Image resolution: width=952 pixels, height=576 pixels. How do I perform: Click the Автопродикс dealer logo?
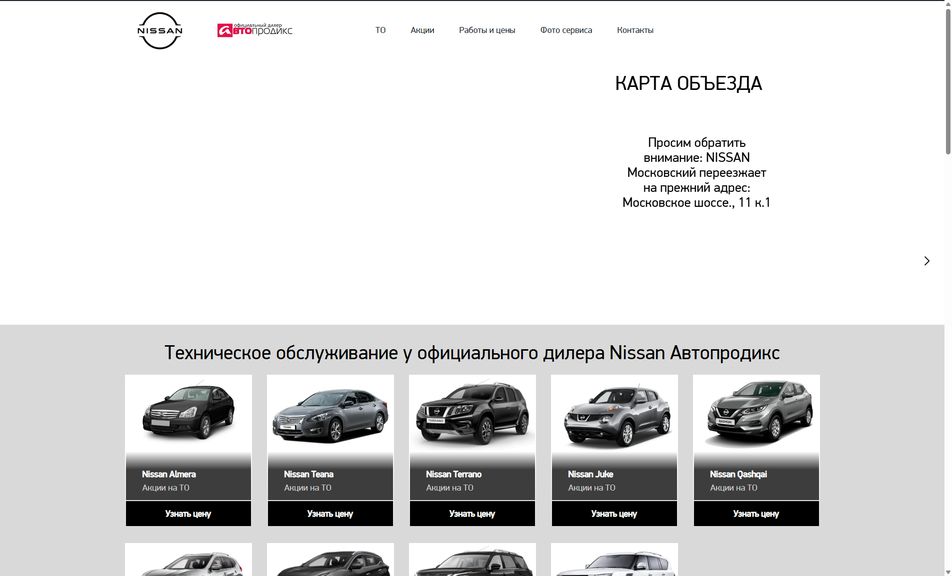tap(254, 30)
